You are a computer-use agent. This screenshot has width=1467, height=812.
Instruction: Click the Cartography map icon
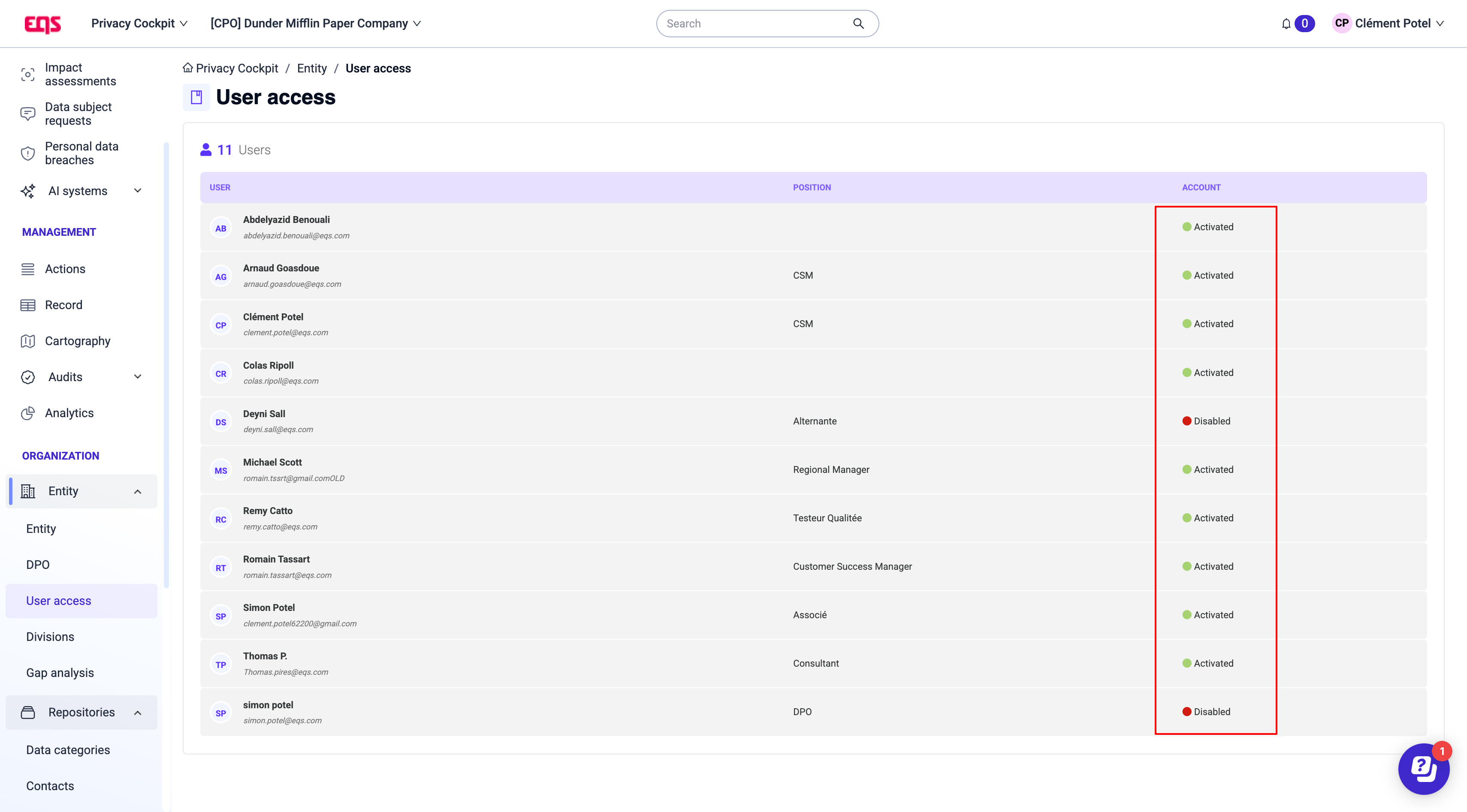point(28,341)
